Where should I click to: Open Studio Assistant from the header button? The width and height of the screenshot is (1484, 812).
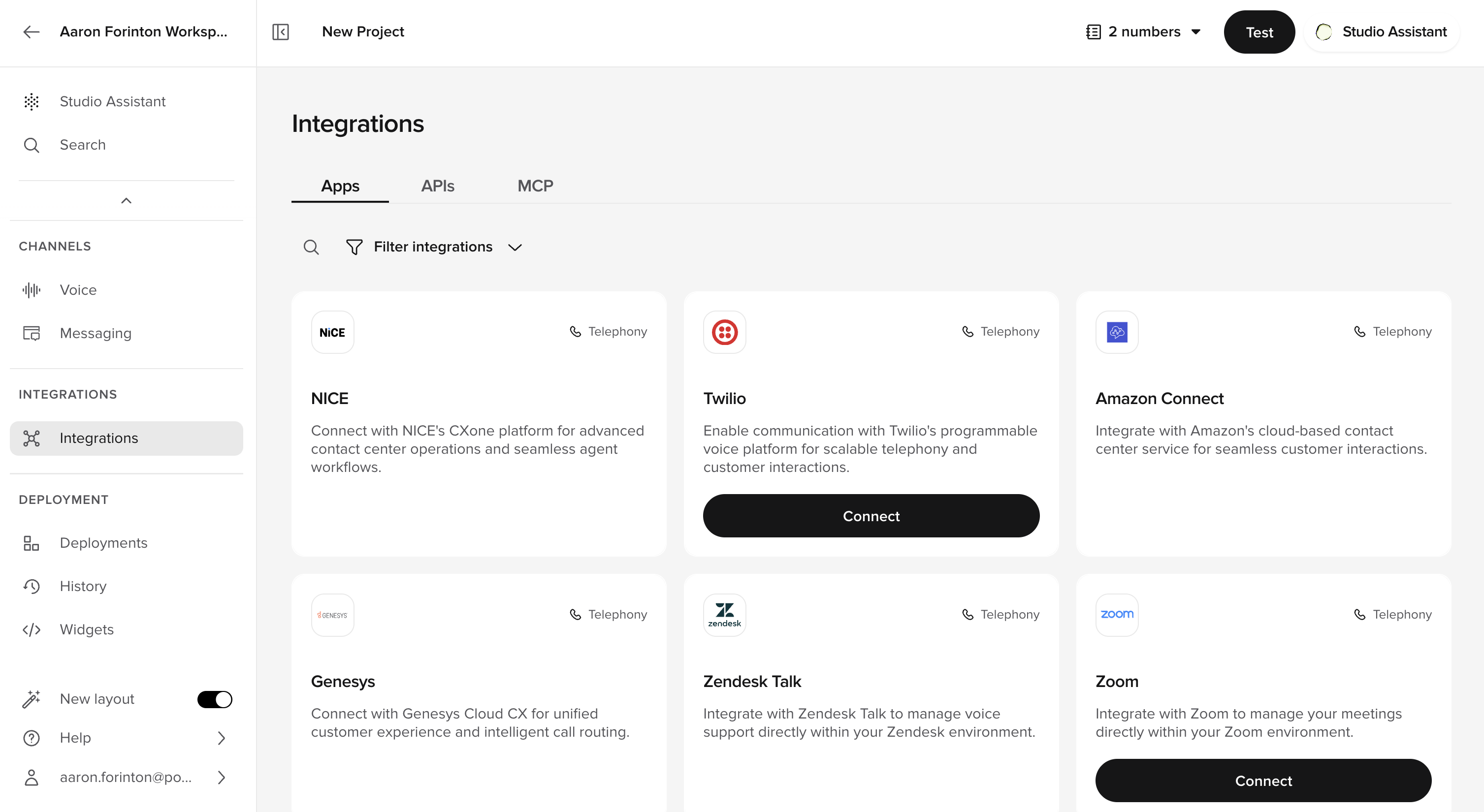(1382, 31)
